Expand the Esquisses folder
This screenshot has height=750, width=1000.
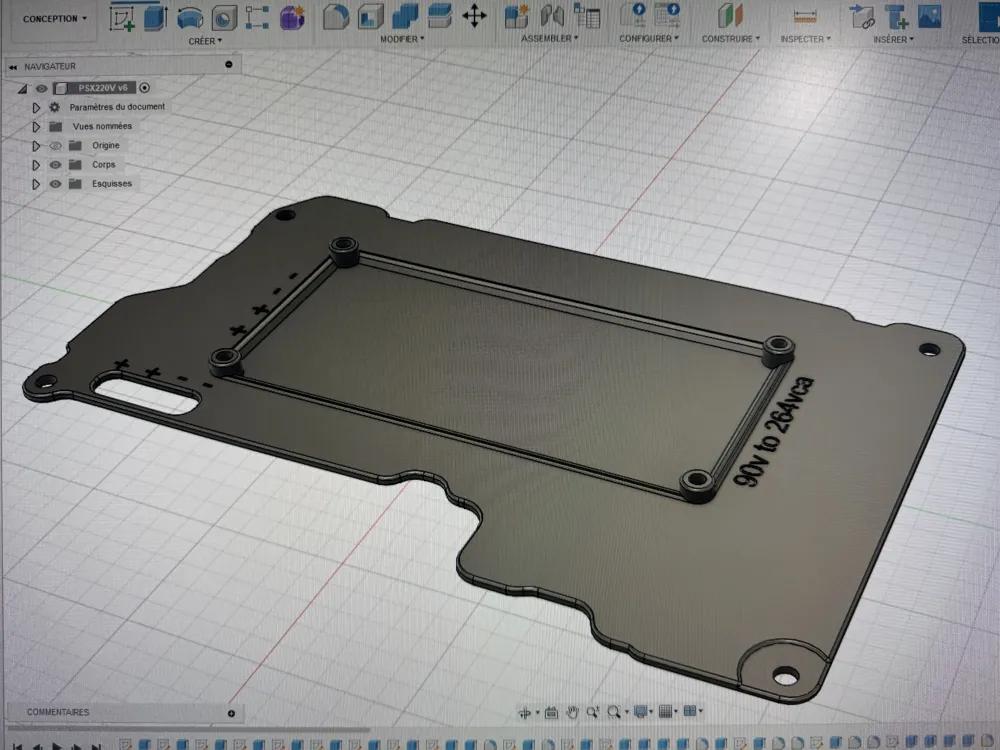[x=36, y=184]
